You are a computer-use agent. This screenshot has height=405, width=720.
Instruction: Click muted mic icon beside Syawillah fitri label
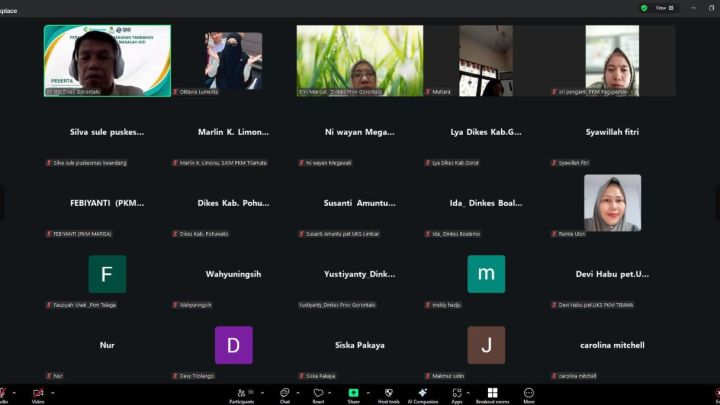click(554, 163)
